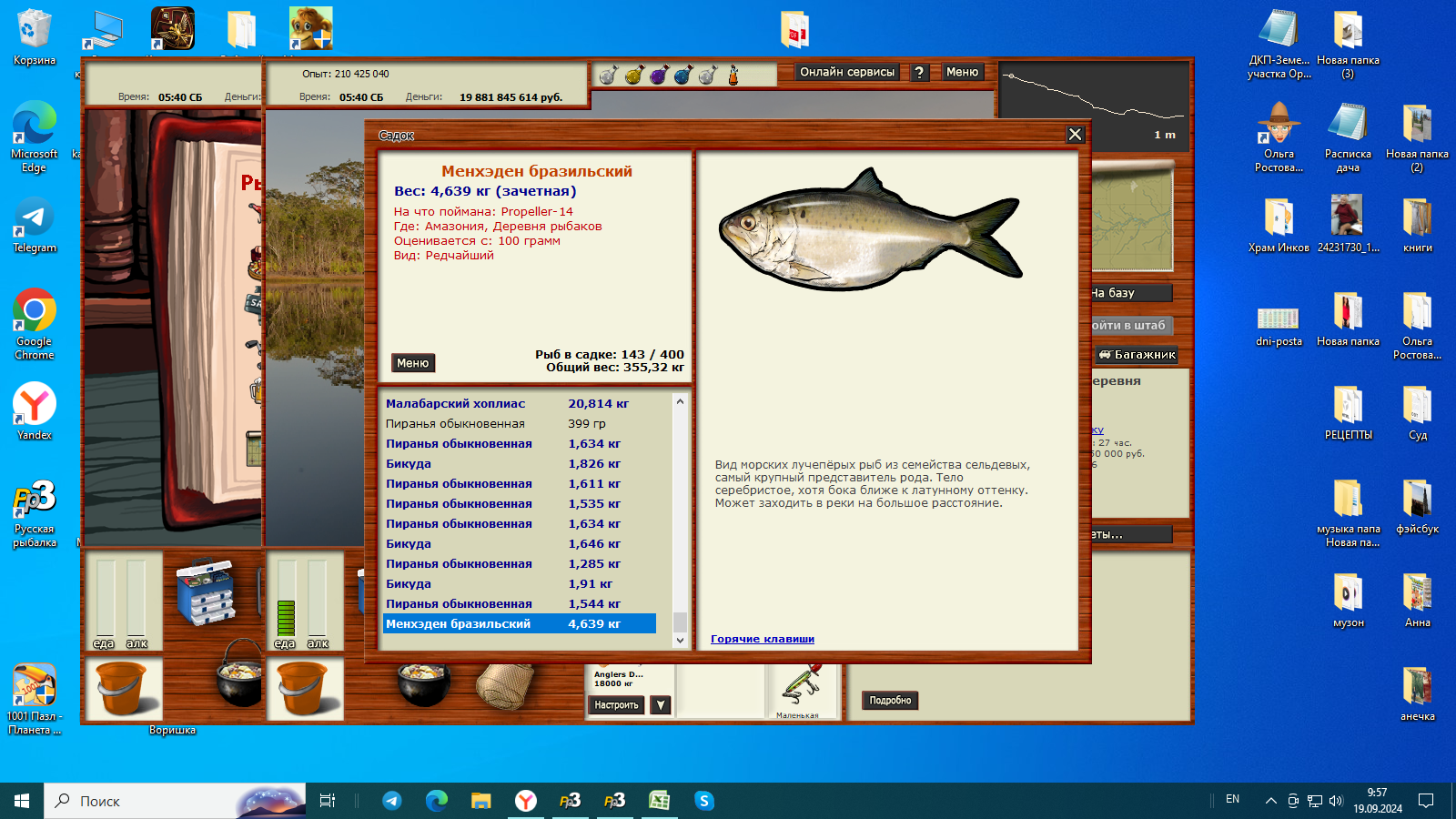The width and height of the screenshot is (1456, 819).
Task: Open Microsoft Edge desktop shortcut
Action: click(x=35, y=137)
